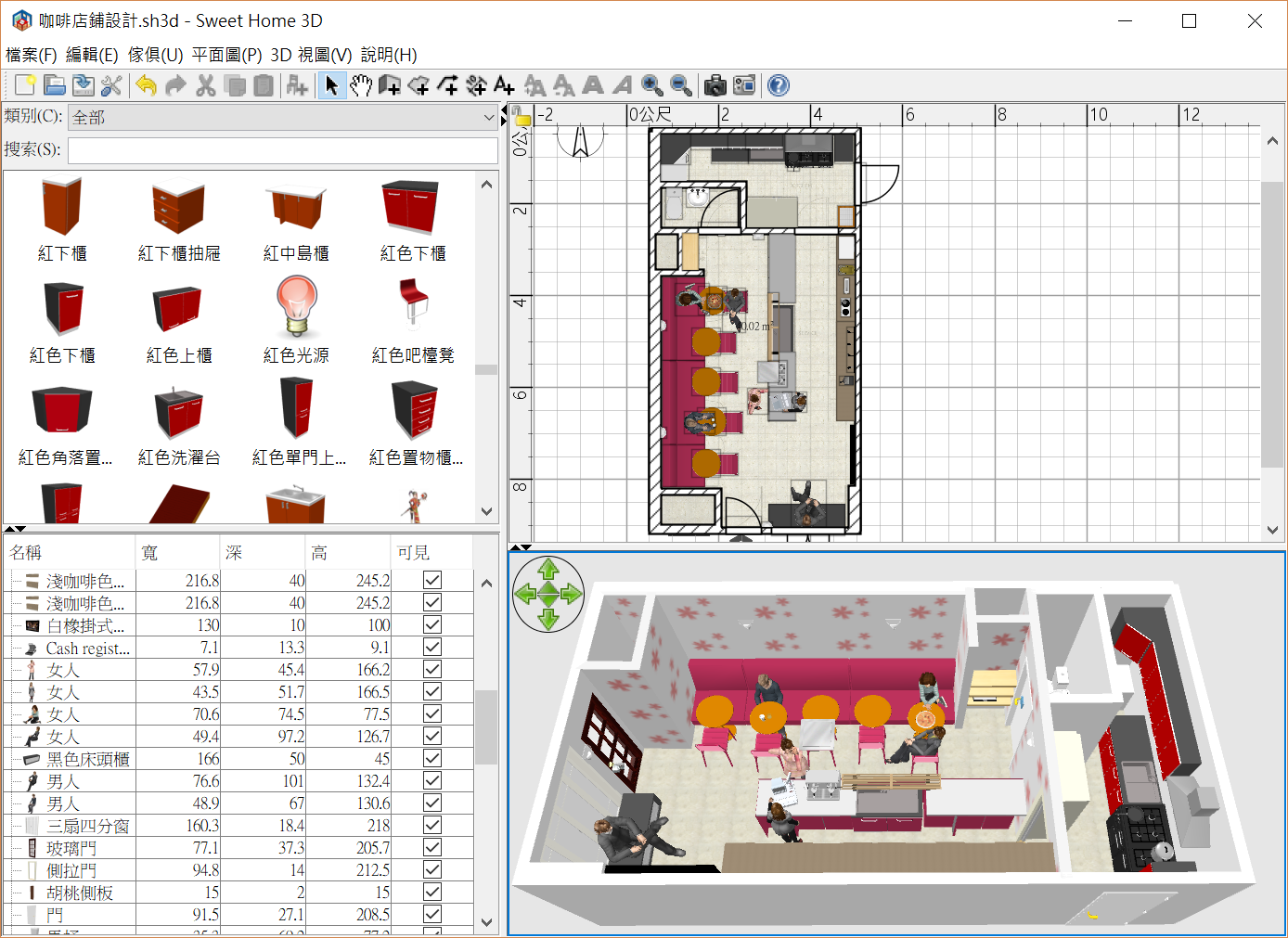Select the Pan hand tool
Image resolution: width=1288 pixels, height=938 pixels.
(x=361, y=85)
